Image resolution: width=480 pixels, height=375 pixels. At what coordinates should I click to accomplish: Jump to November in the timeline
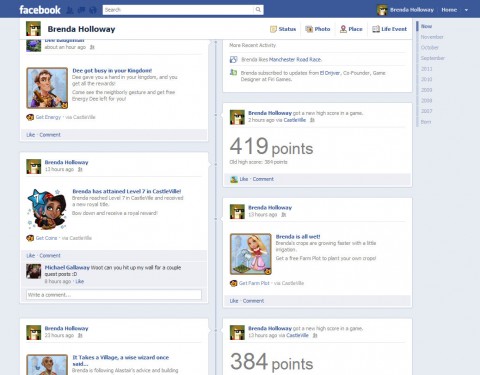[x=432, y=37]
